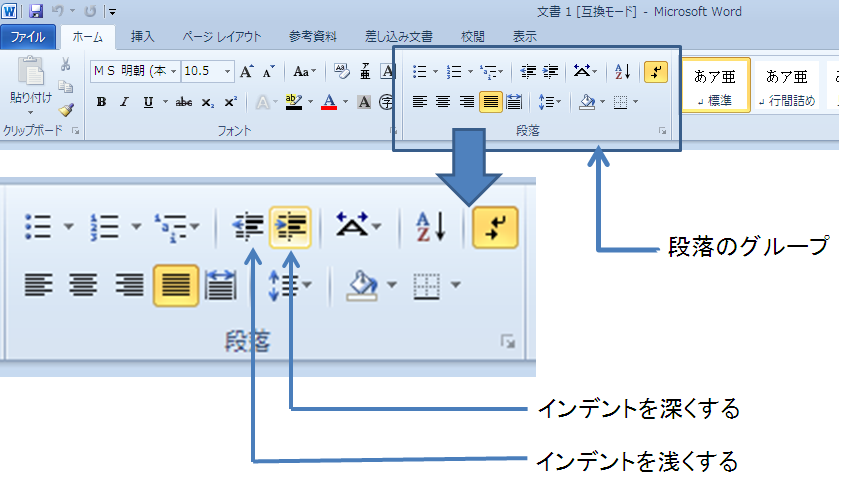This screenshot has width=854, height=489.
Task: Click the A-Z sort icon in enlarged 段落 panel
Action: [x=430, y=227]
